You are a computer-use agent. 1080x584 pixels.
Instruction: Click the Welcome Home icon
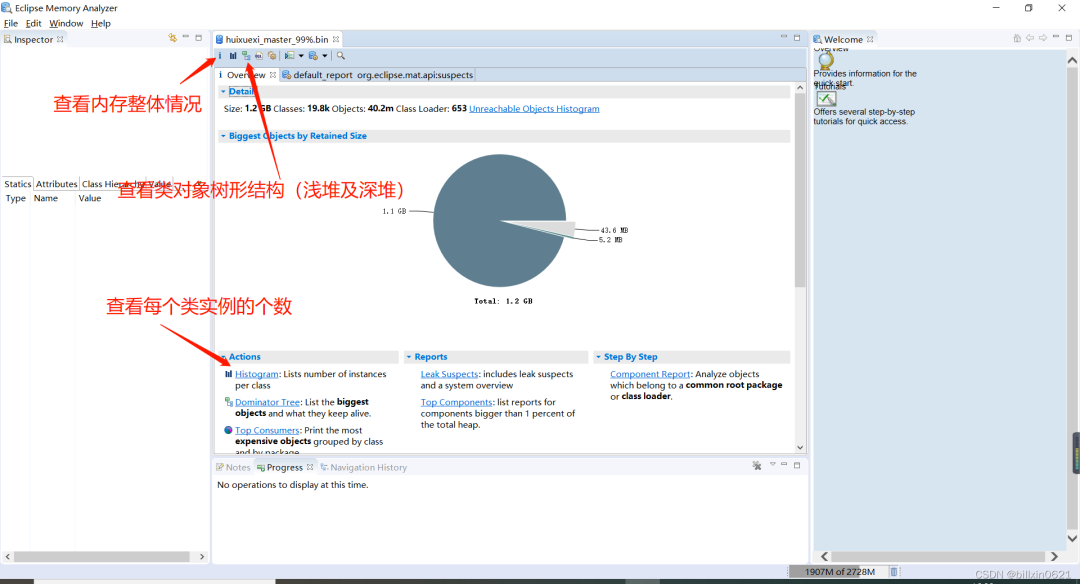tap(1017, 38)
